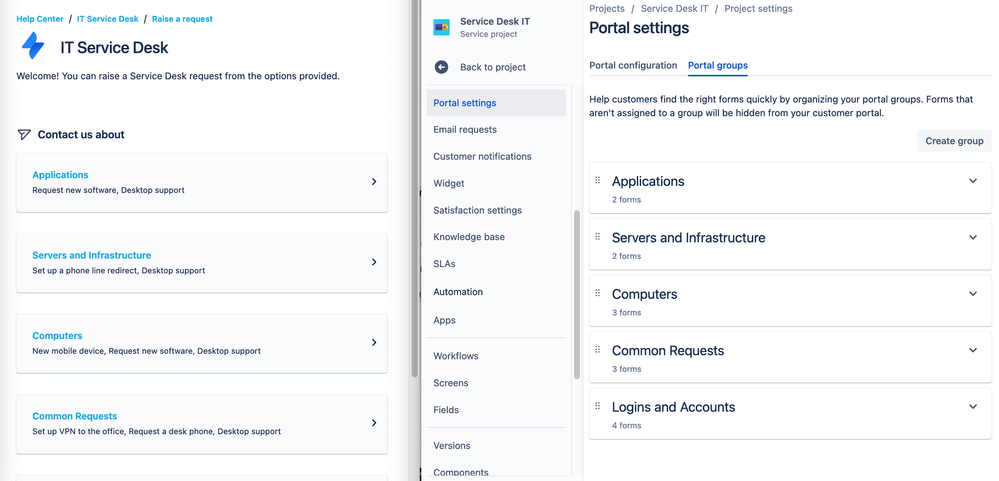Click the IT Service Desk lightning logo
The width and height of the screenshot is (999, 481).
[x=32, y=47]
